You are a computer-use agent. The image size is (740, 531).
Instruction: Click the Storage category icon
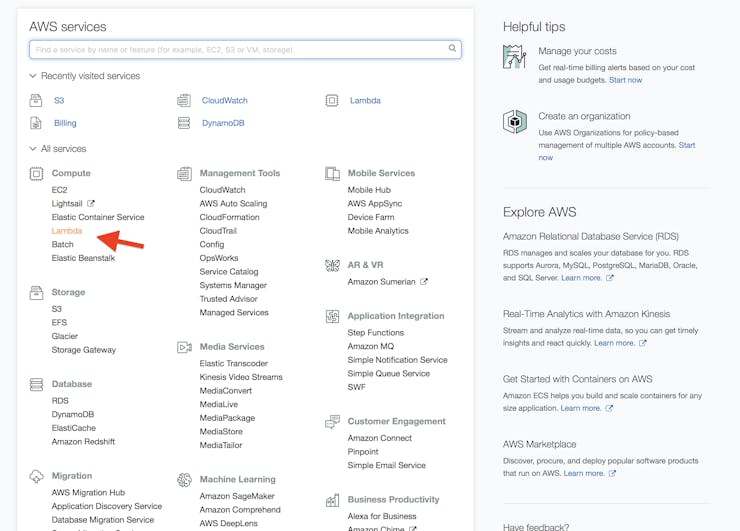pos(36,293)
